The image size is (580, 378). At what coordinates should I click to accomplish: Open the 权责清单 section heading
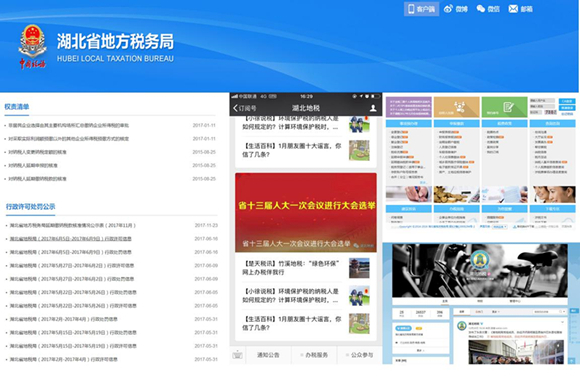(x=17, y=107)
